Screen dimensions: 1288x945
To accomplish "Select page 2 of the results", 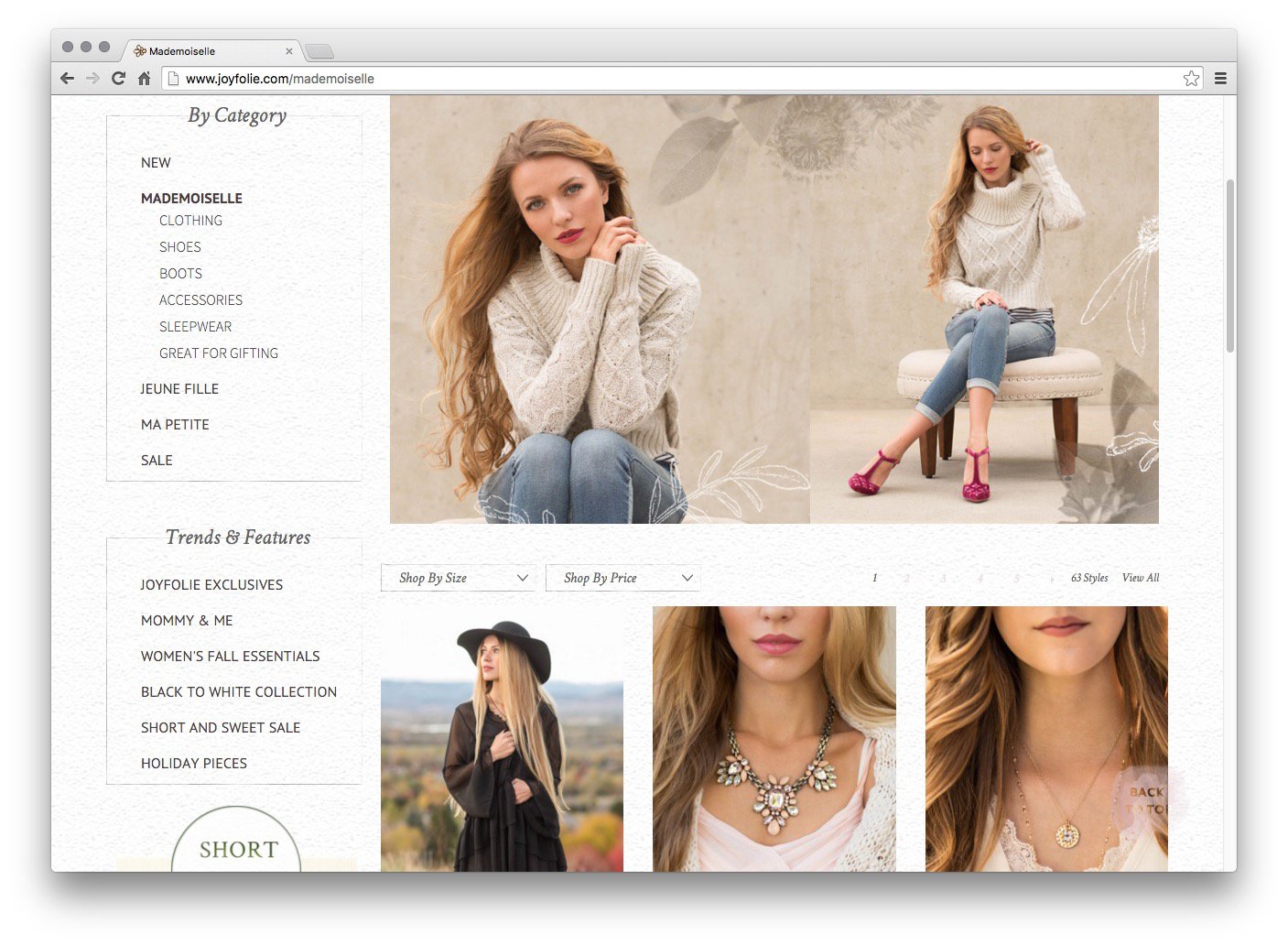I will pos(906,578).
